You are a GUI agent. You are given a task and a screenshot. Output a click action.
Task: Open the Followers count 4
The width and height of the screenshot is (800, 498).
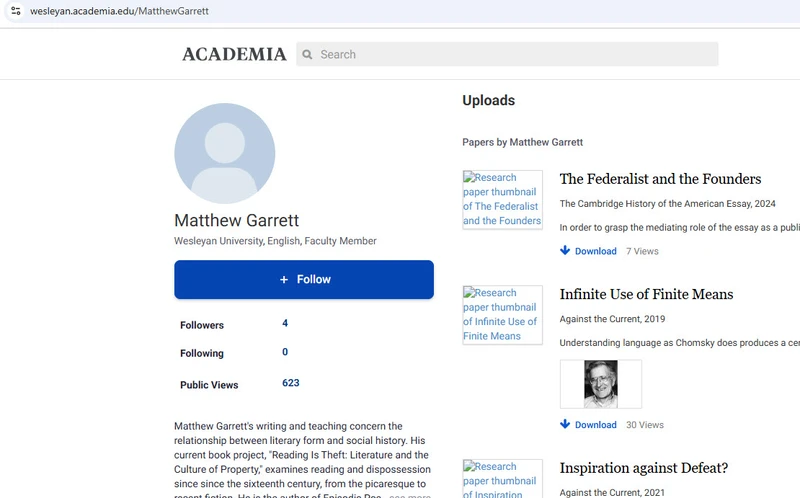(285, 323)
